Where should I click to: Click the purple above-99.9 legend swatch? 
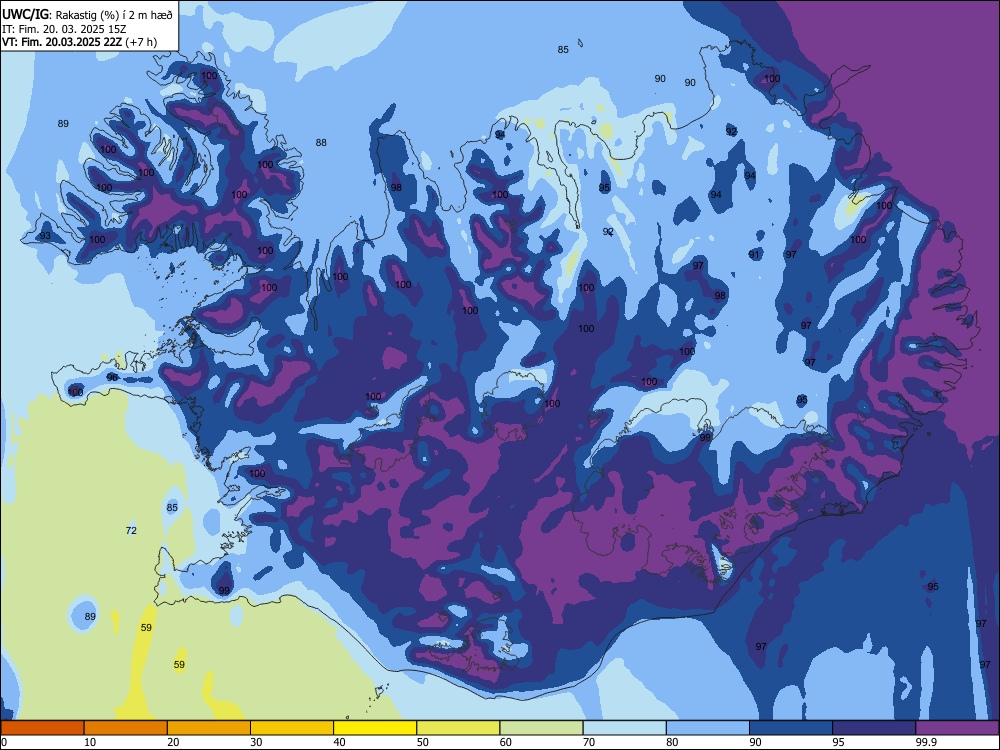coord(958,728)
